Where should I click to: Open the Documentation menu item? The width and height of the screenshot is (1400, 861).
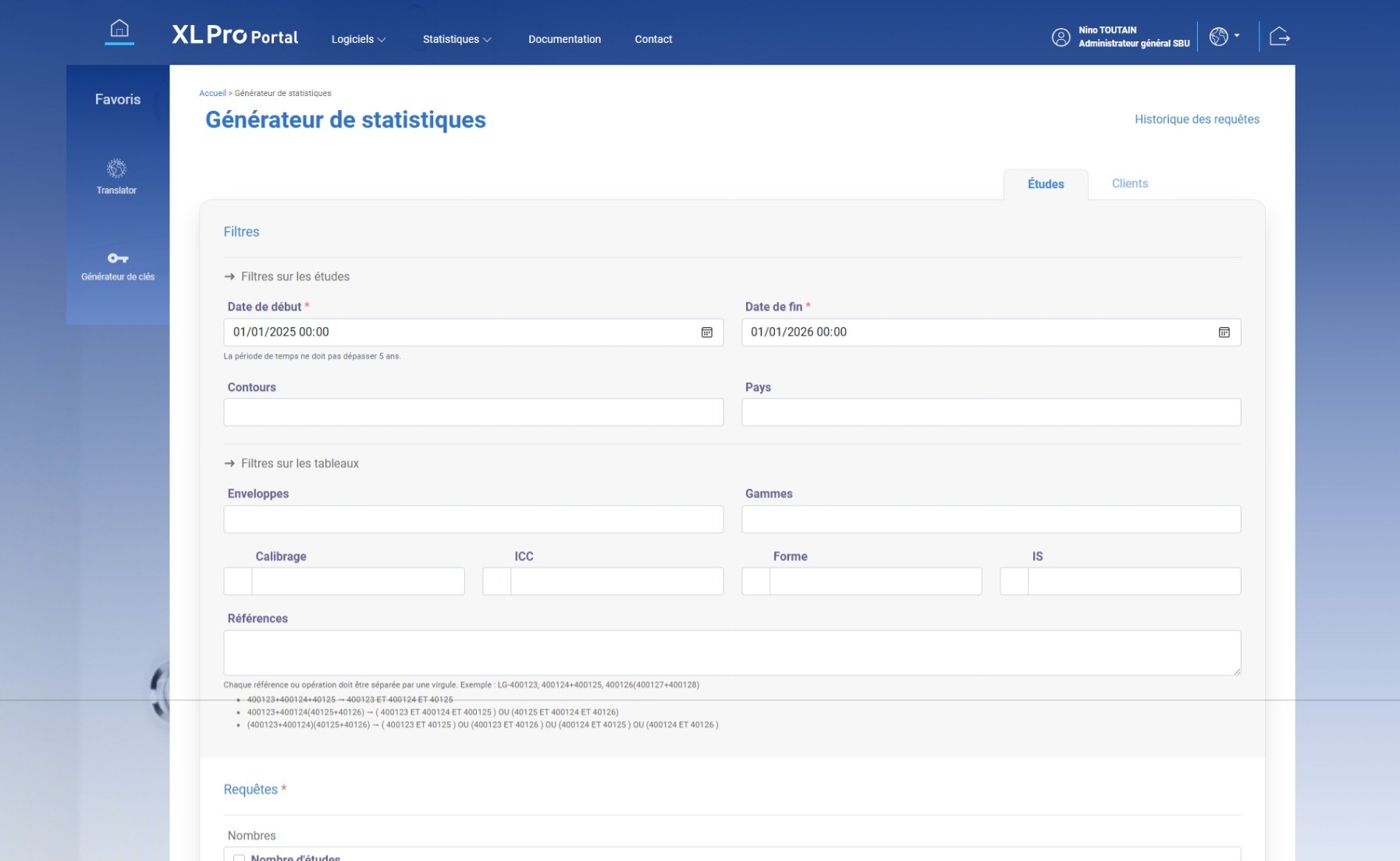click(x=564, y=39)
